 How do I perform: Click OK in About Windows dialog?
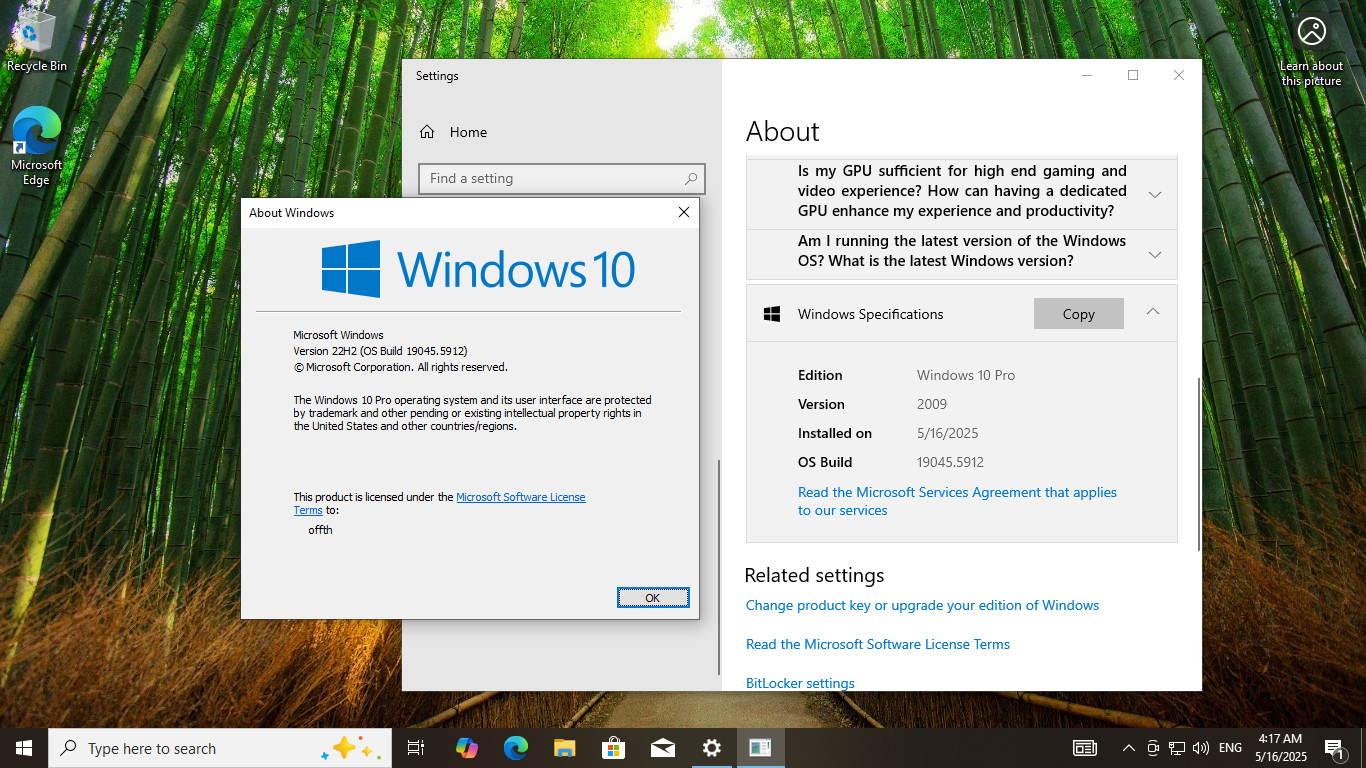(x=653, y=598)
